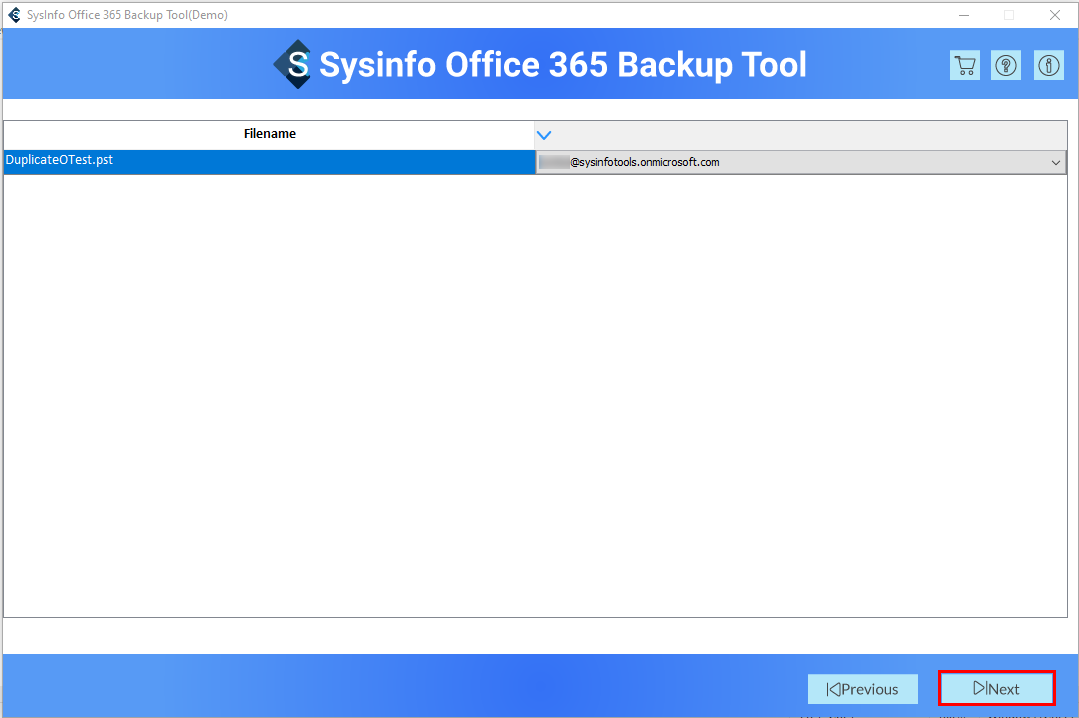
Task: Go back with the Previous button
Action: (862, 688)
